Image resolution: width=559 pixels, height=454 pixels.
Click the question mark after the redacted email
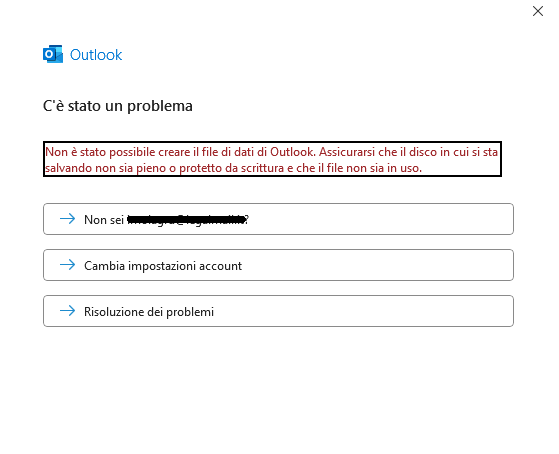(x=247, y=220)
